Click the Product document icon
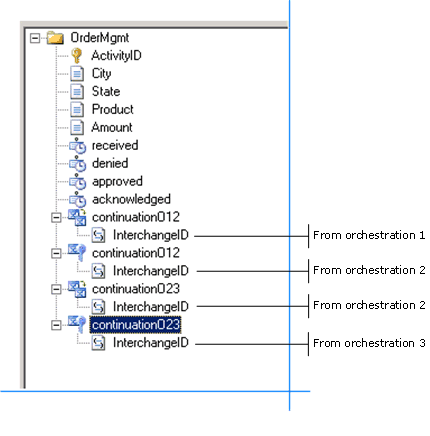430x436 pixels. [x=77, y=110]
